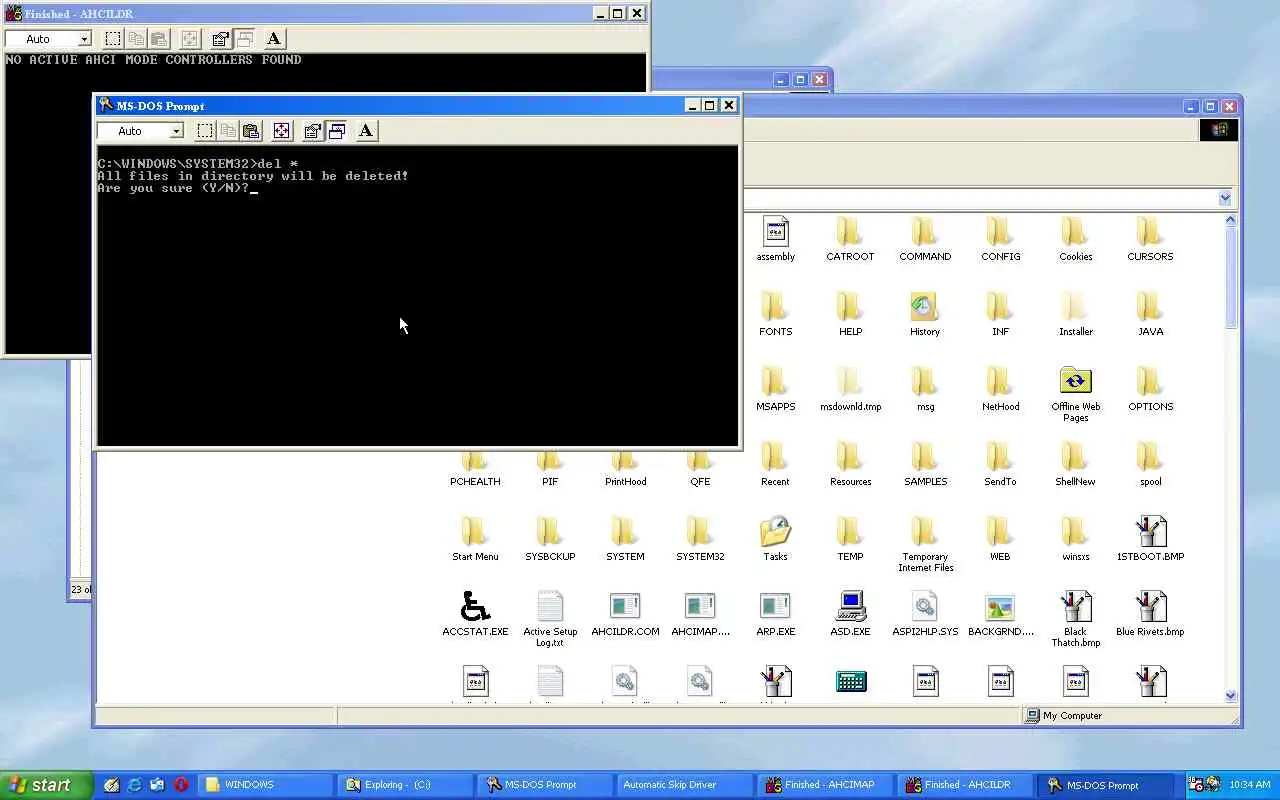The height and width of the screenshot is (800, 1280).
Task: Select the CONFIG folder
Action: click(x=1000, y=239)
